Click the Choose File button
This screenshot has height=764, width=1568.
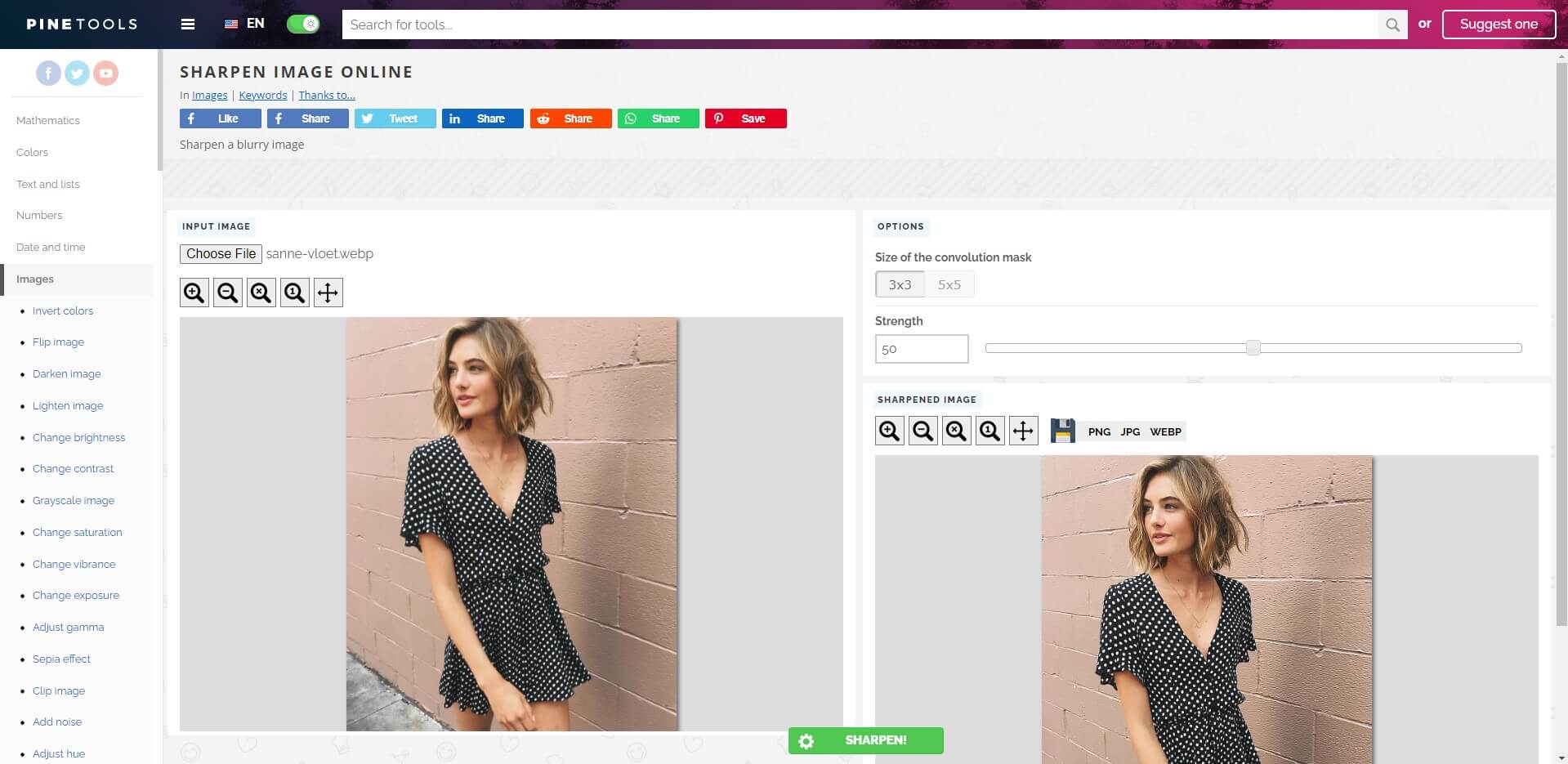tap(221, 253)
